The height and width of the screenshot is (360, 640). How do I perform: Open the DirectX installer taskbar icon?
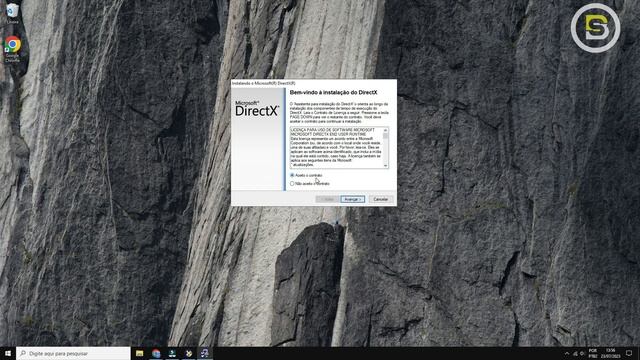205,353
